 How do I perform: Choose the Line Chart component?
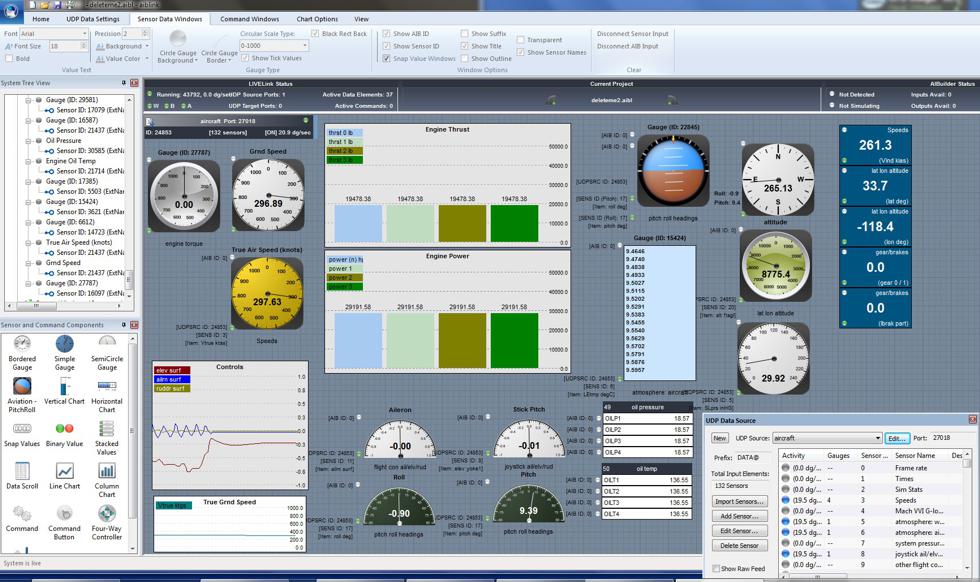tap(64, 476)
